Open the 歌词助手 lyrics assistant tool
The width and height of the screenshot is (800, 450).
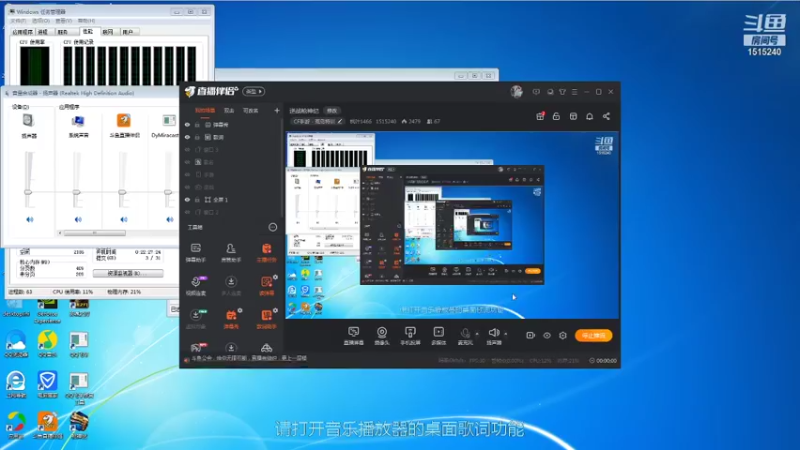click(266, 319)
